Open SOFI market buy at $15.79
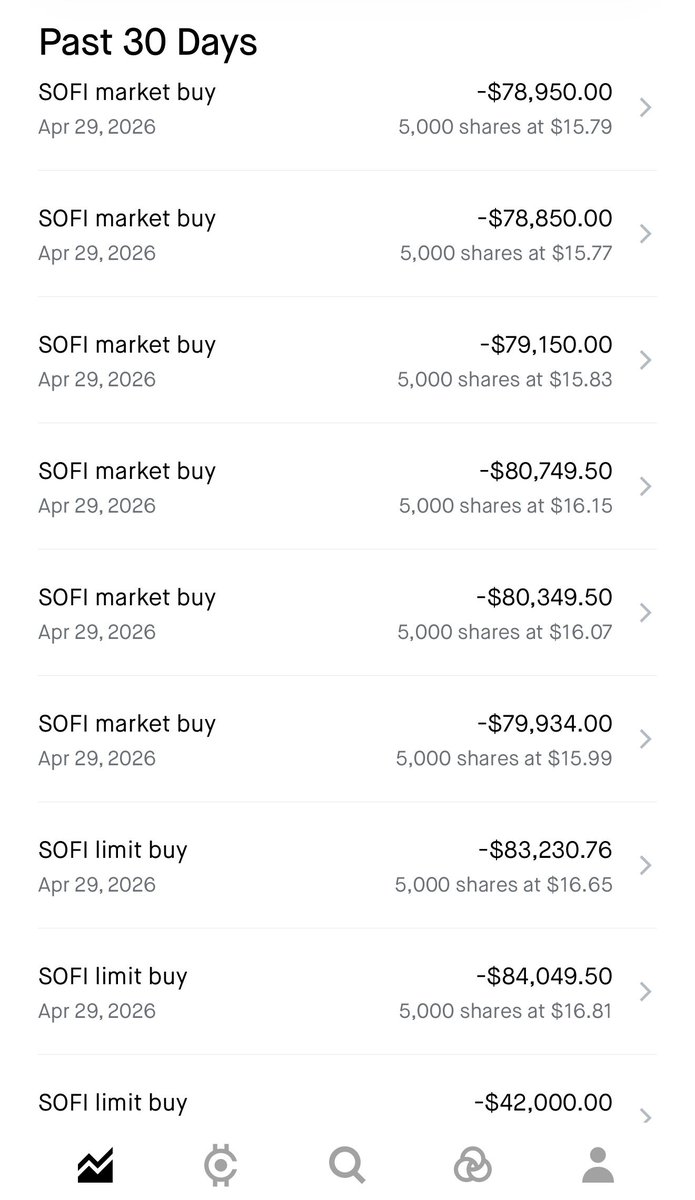The height and width of the screenshot is (1200, 695). (347, 108)
